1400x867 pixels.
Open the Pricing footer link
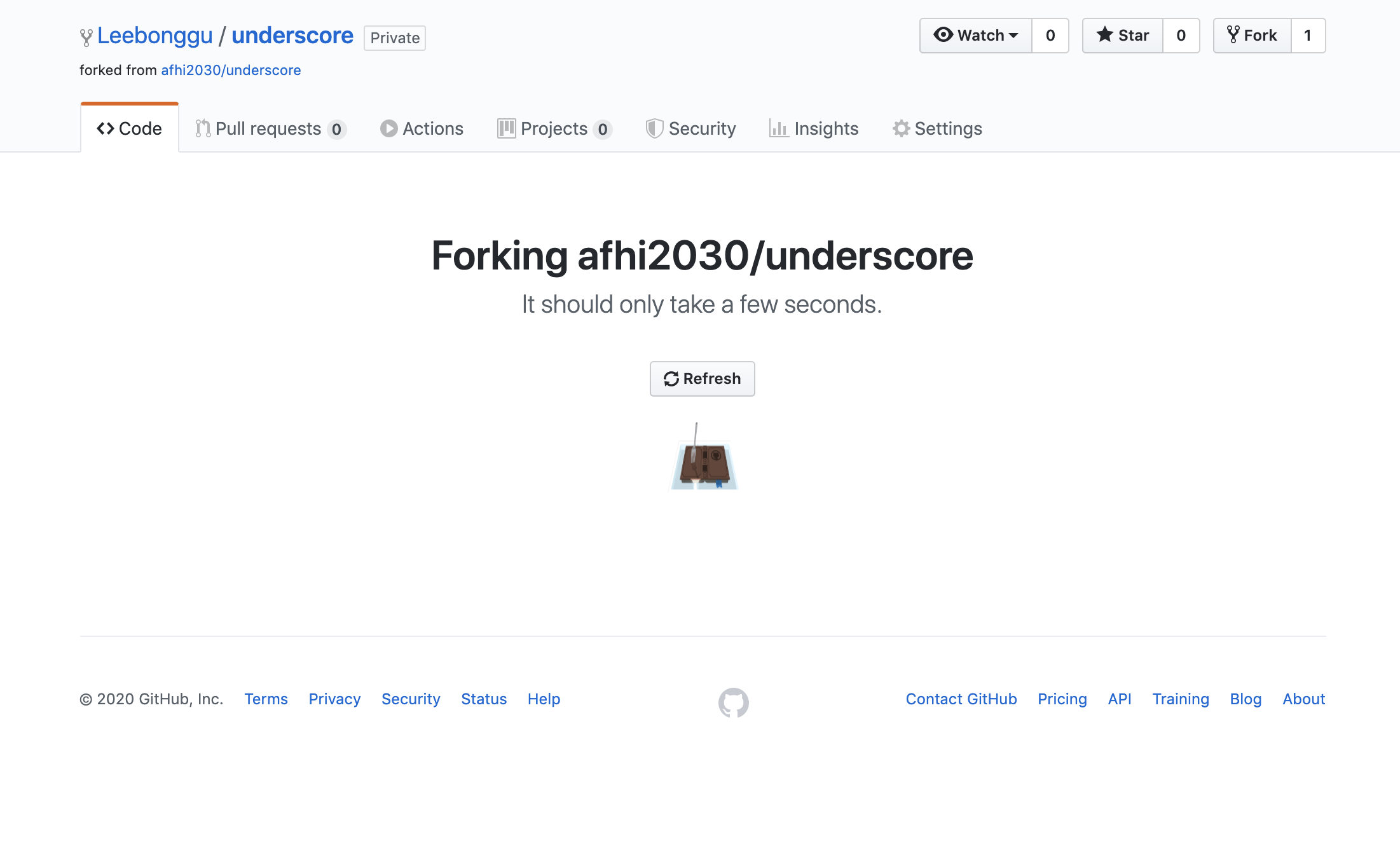1062,699
